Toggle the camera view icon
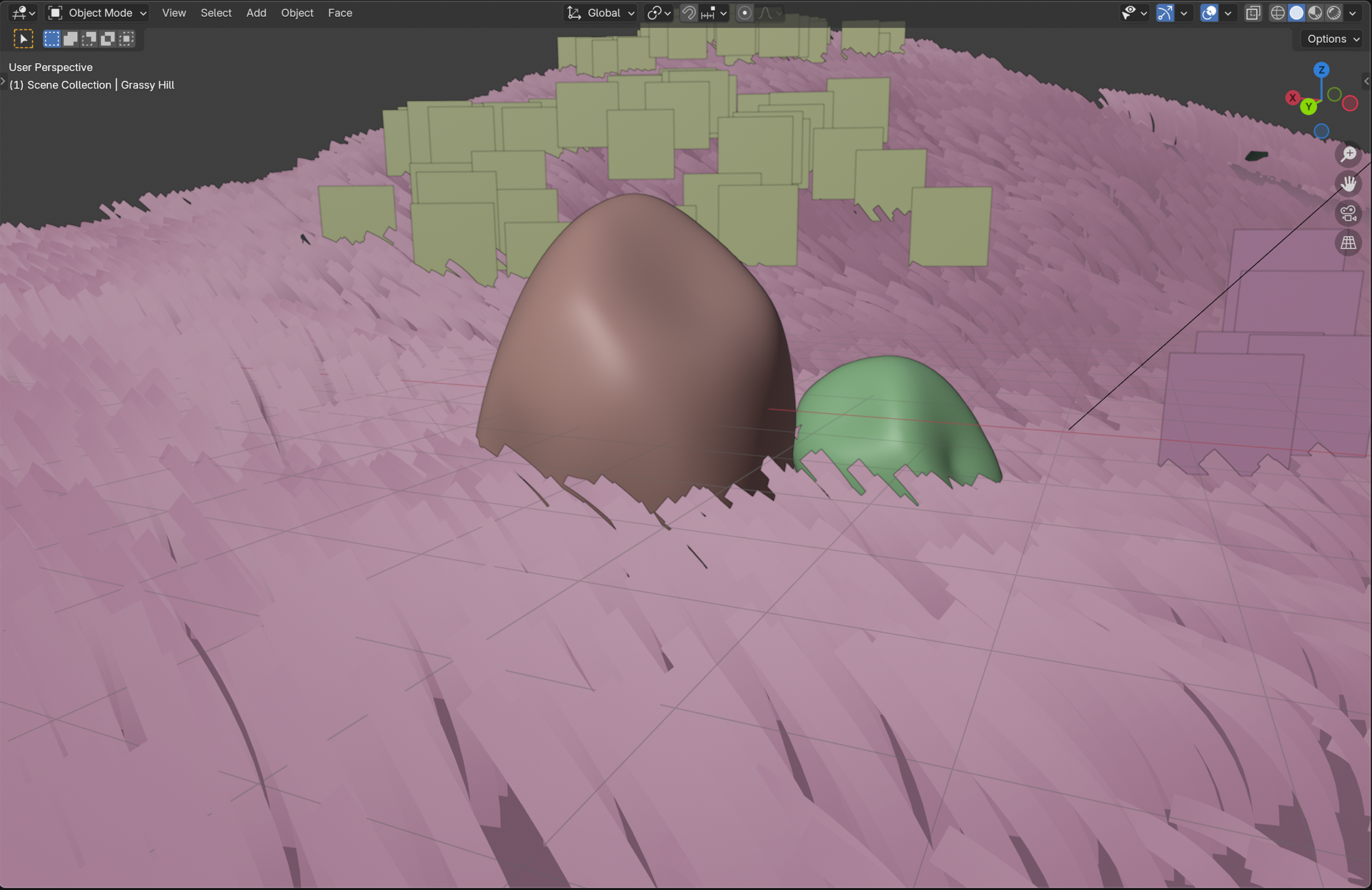 tap(1348, 213)
